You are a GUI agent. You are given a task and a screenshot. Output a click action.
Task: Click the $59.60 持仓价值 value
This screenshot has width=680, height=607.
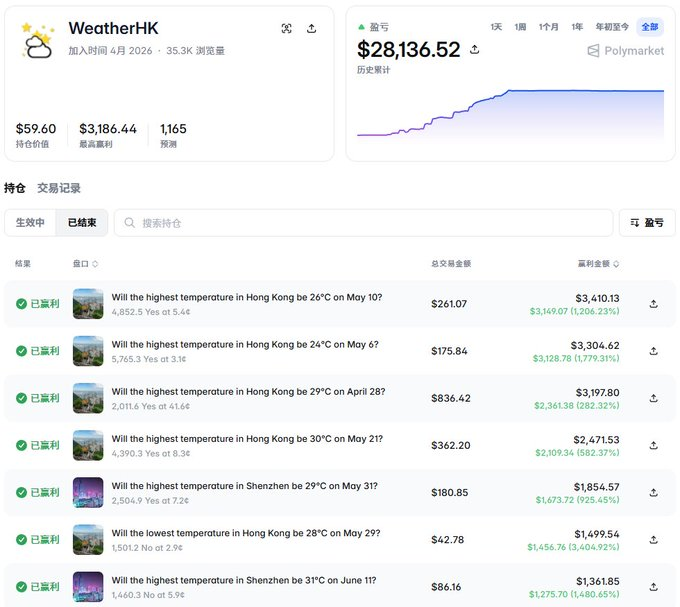coord(36,129)
